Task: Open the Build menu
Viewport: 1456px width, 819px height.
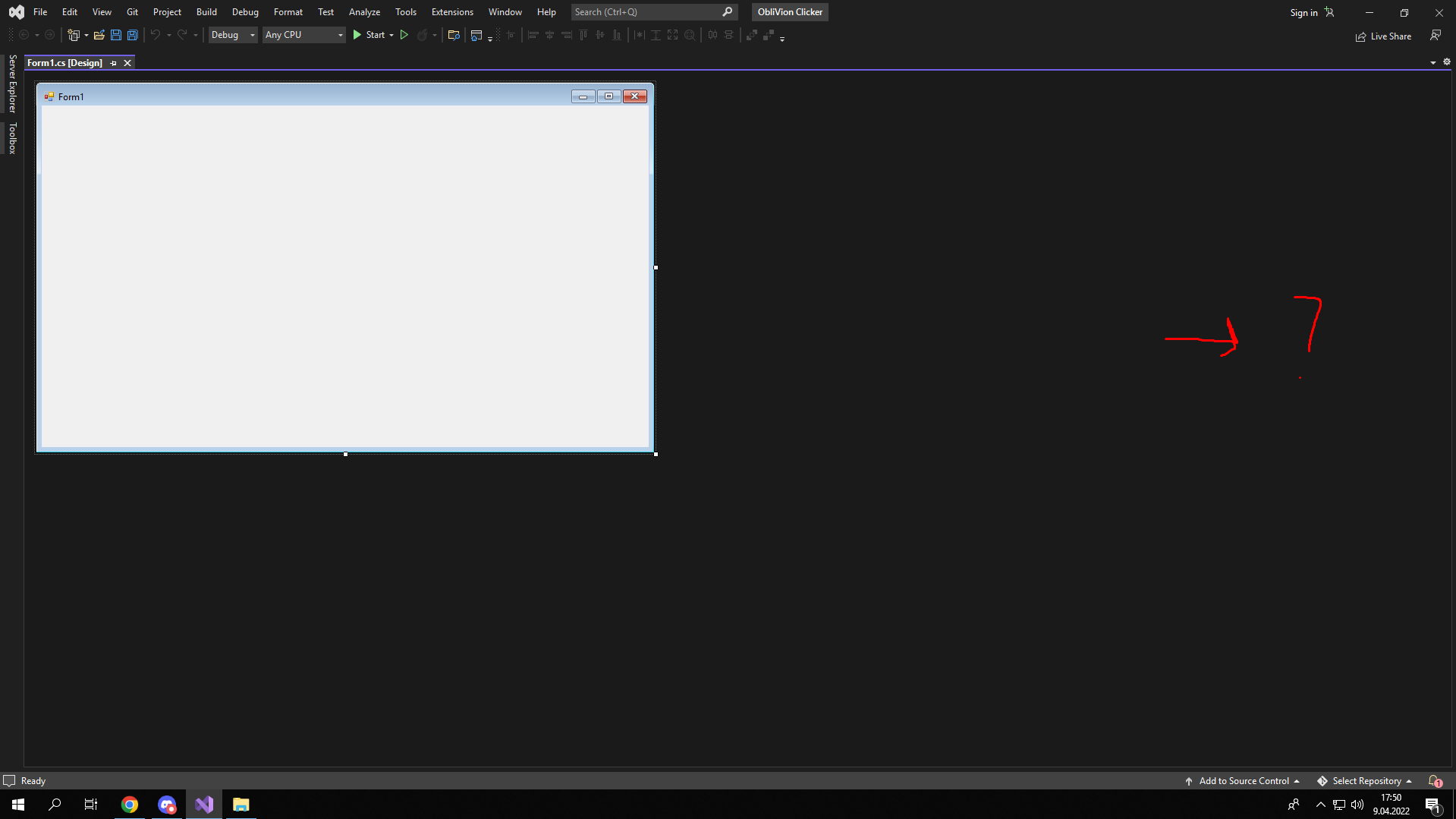Action: pyautogui.click(x=206, y=12)
